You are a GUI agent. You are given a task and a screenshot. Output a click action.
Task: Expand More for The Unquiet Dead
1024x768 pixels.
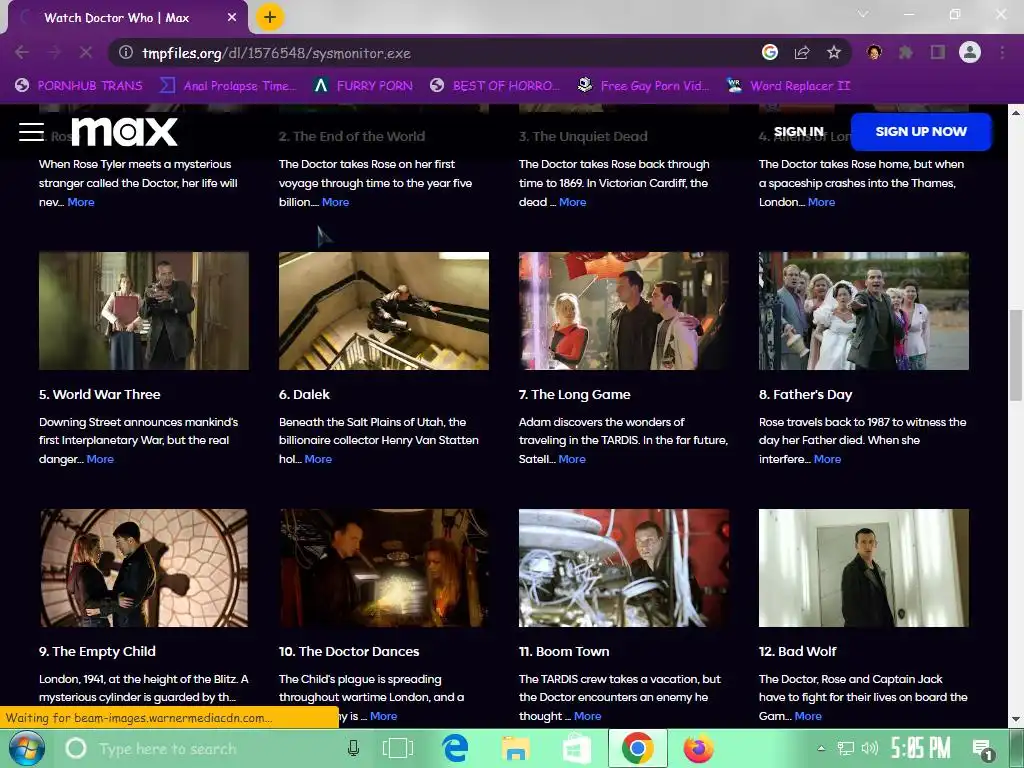tap(573, 202)
